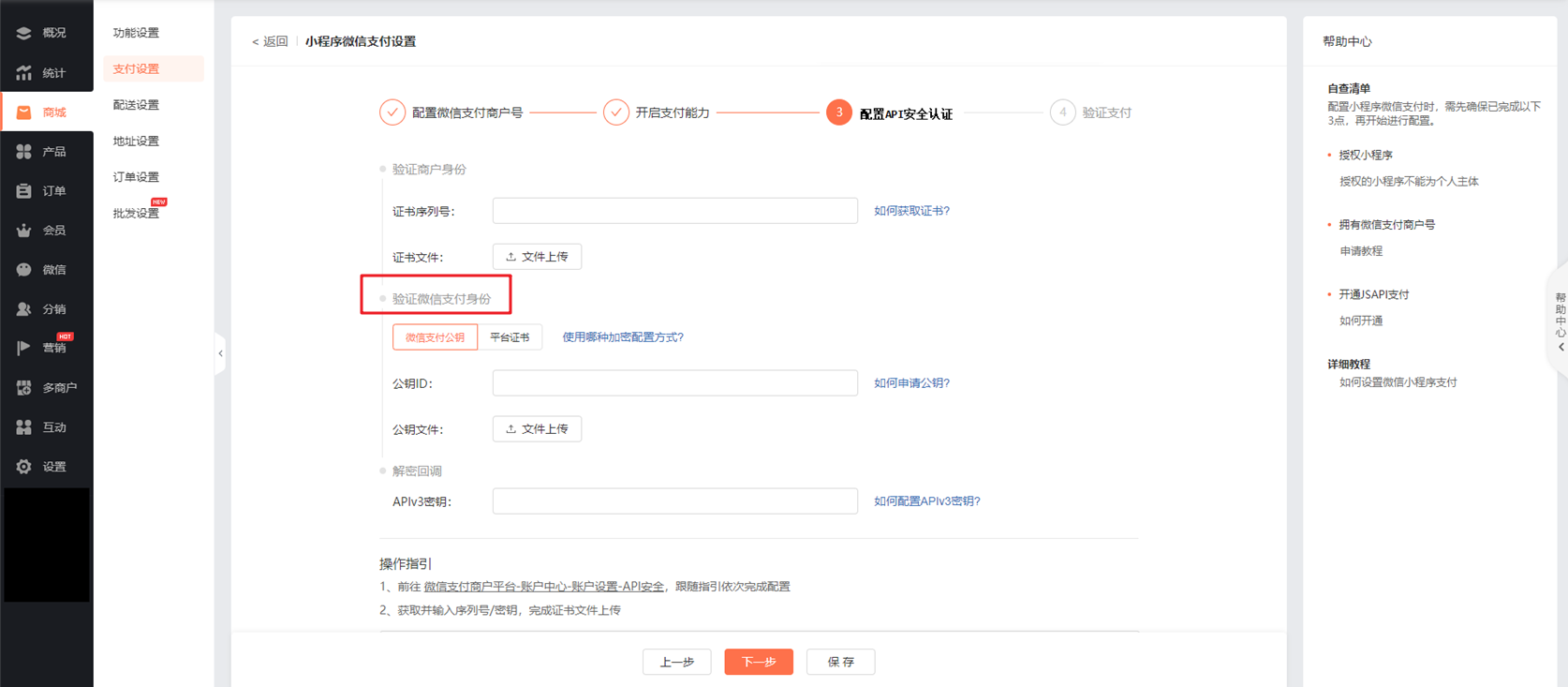Click the 保存 button
The height and width of the screenshot is (687, 1568).
coord(840,662)
